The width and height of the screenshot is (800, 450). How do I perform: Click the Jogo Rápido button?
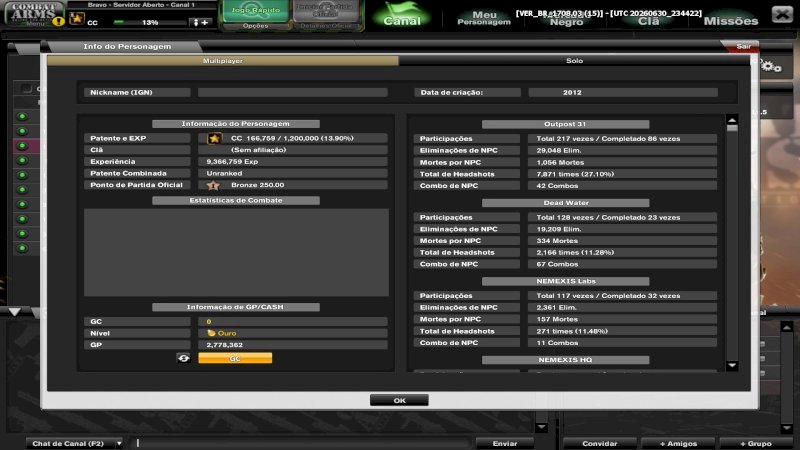click(x=256, y=11)
